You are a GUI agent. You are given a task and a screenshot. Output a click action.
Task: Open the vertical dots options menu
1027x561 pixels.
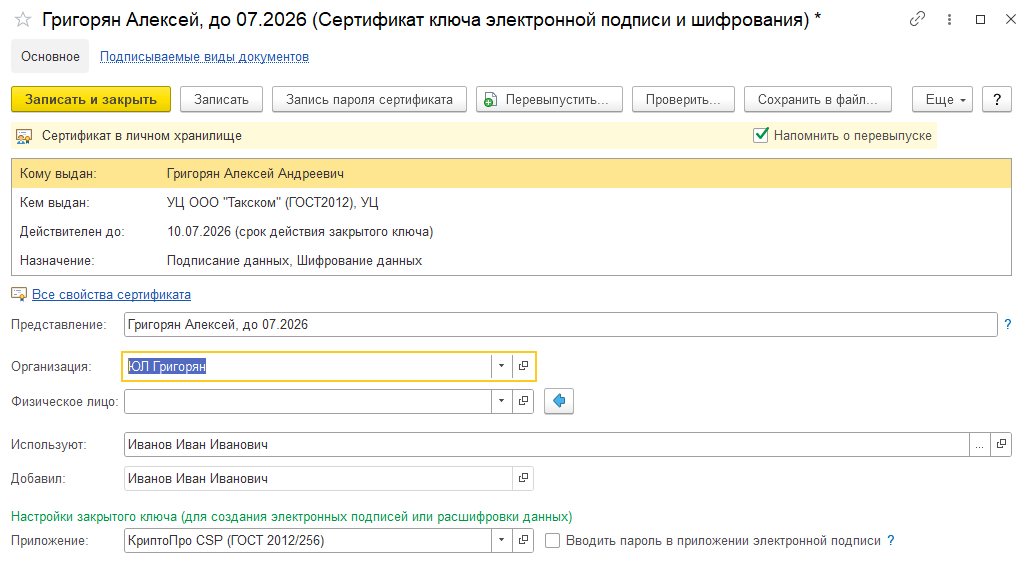pos(949,20)
